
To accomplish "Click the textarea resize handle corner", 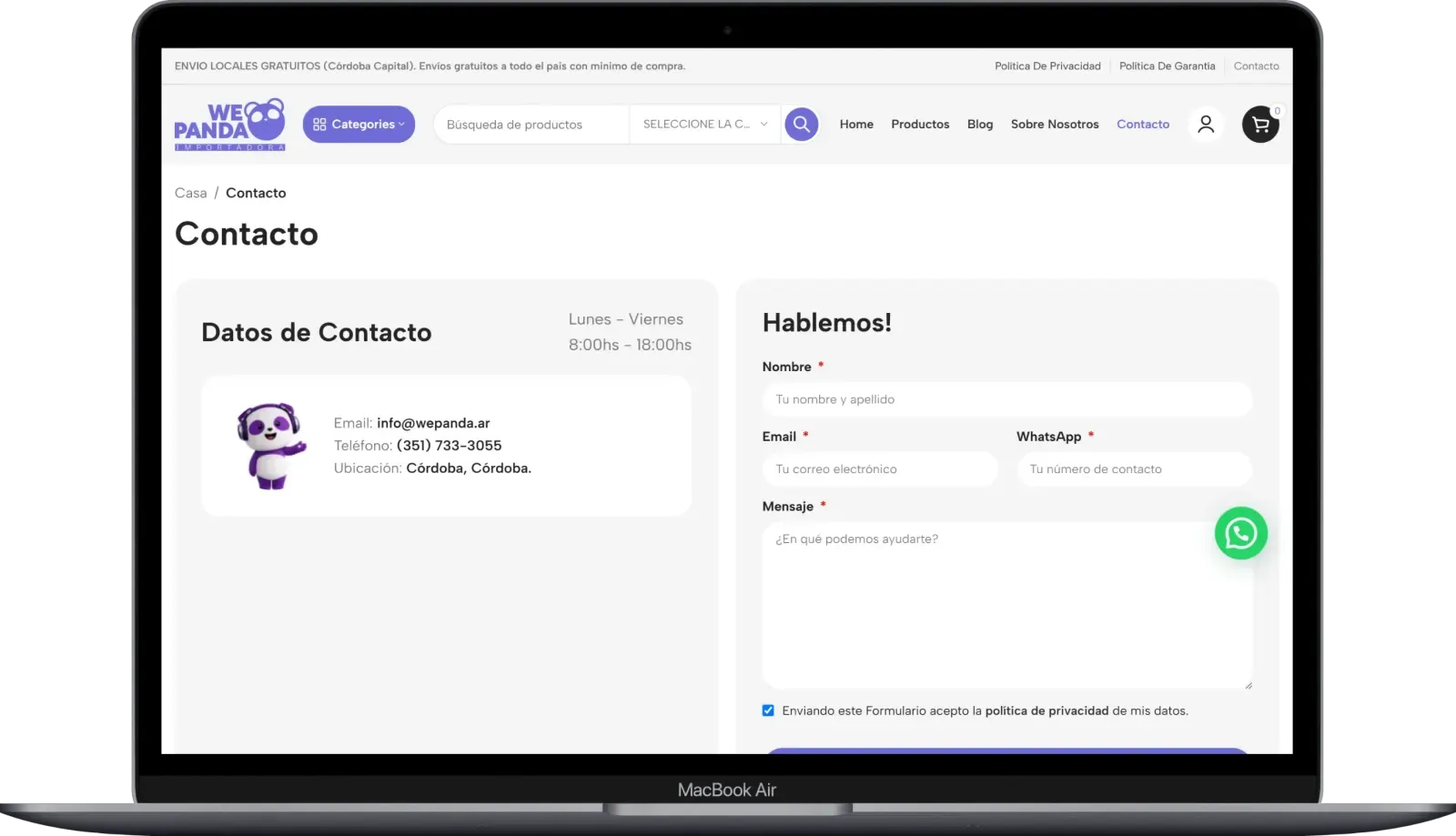I will (1248, 685).
